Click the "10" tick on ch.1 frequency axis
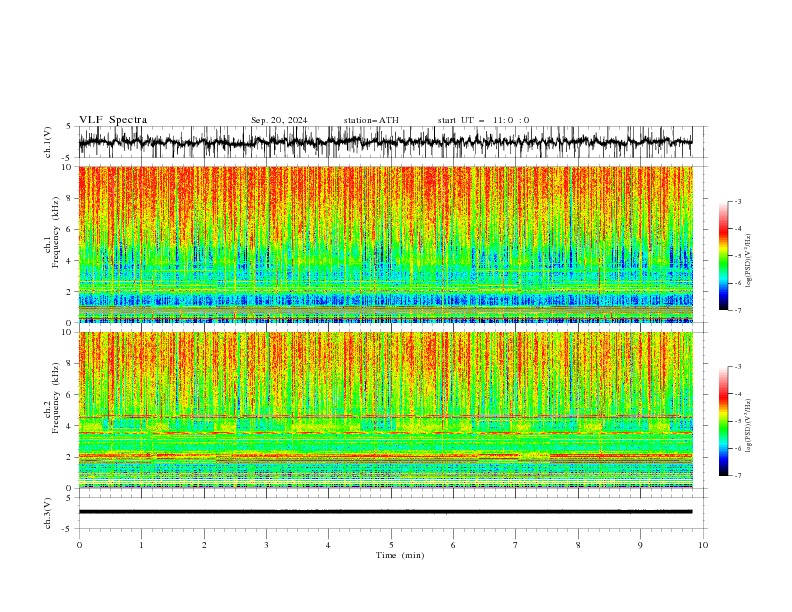The width and height of the screenshot is (792, 612). point(68,167)
